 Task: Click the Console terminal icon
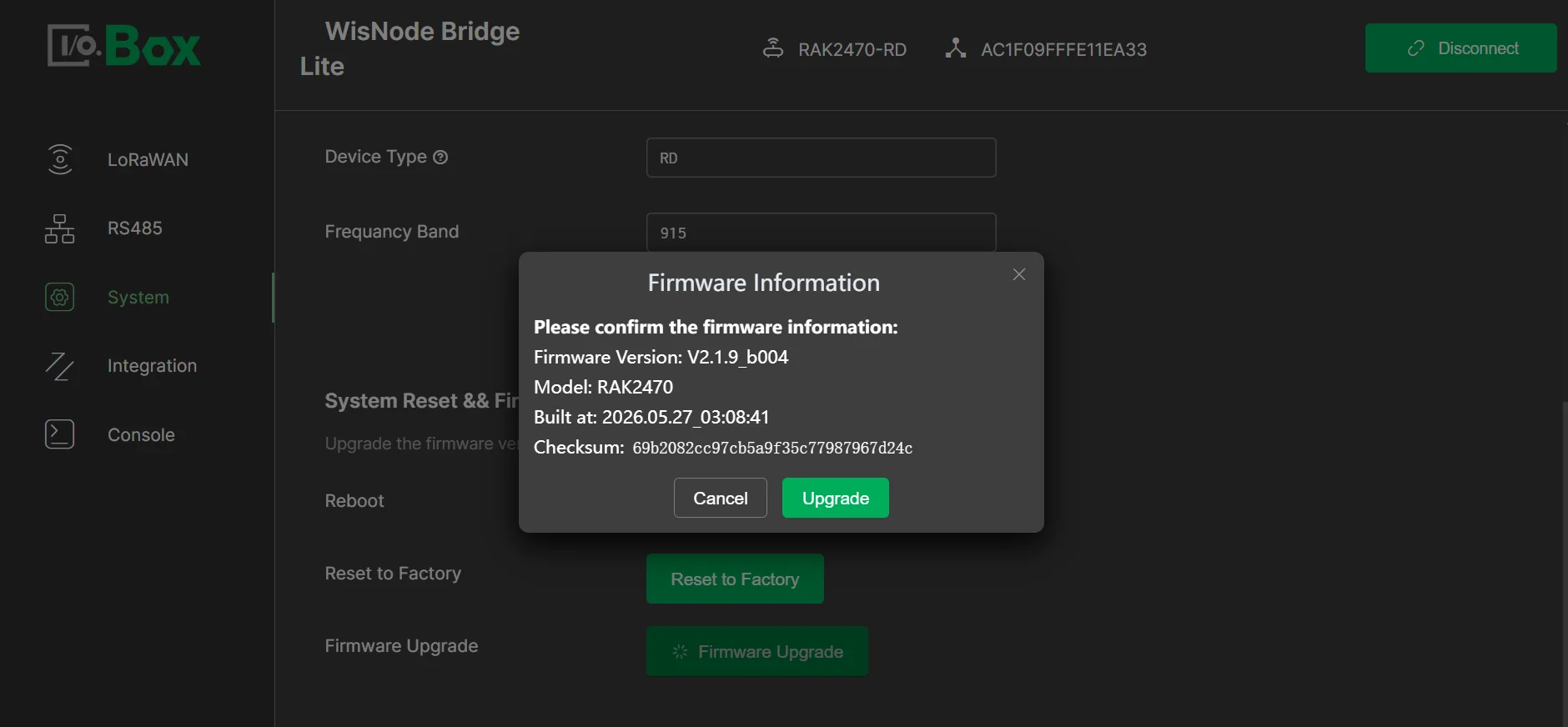[x=59, y=434]
